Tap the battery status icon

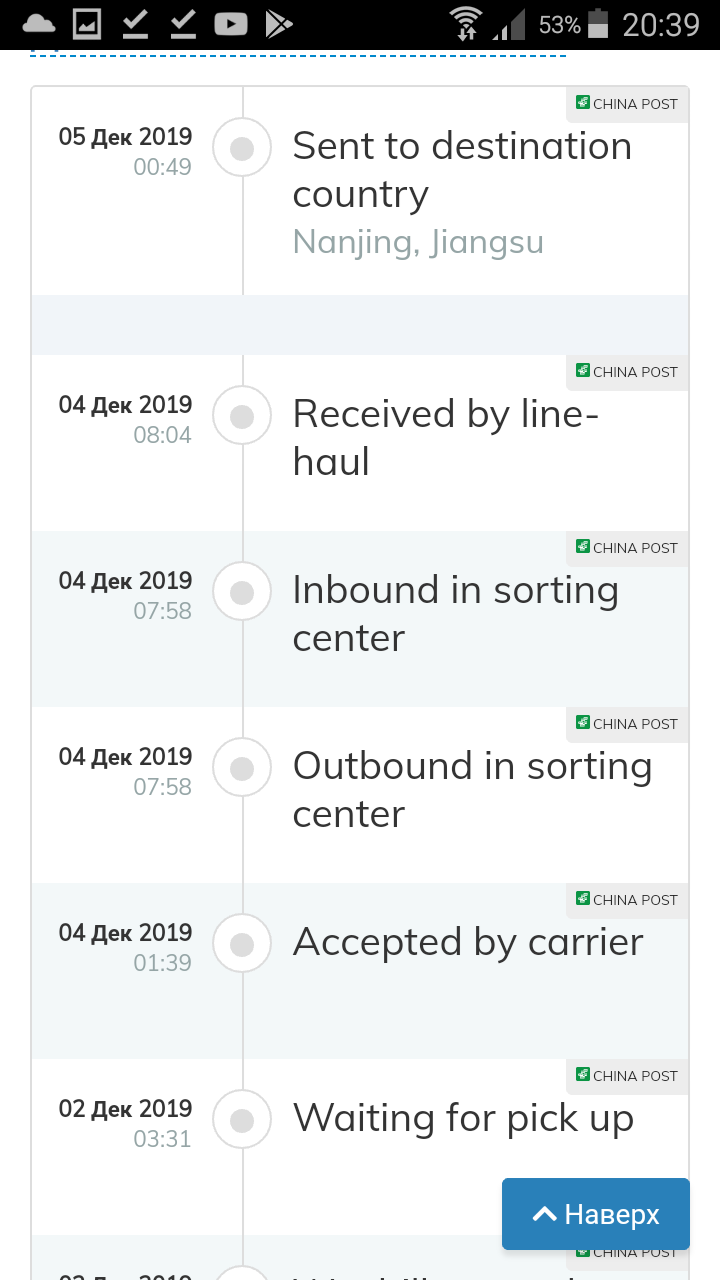598,24
